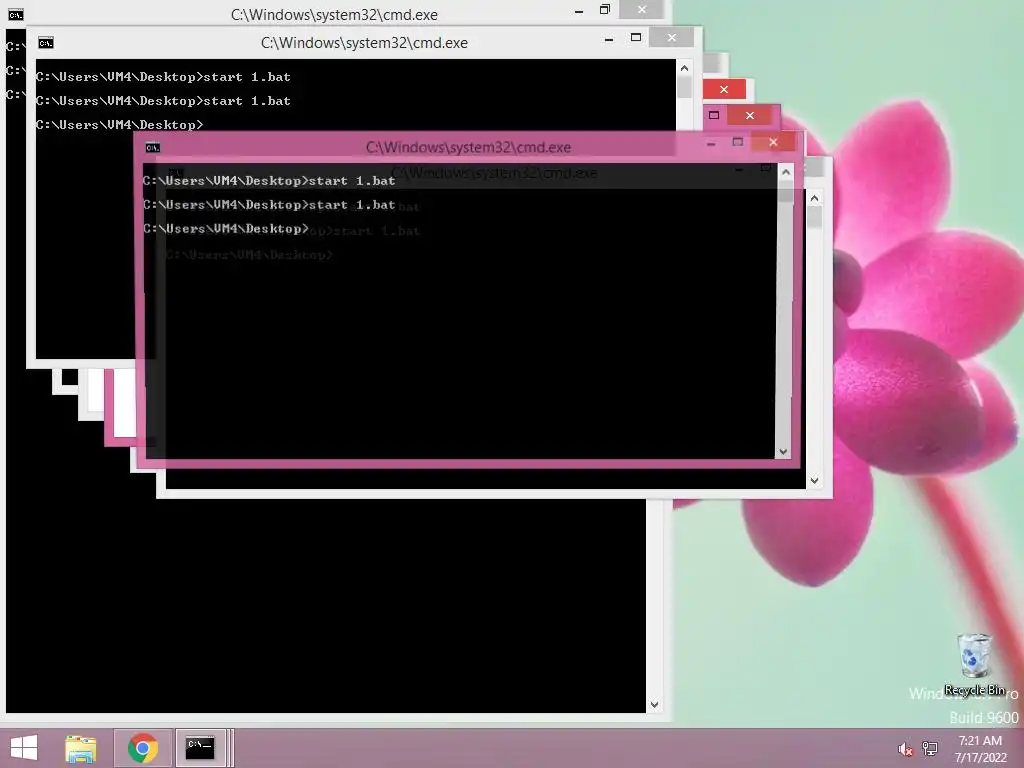Click the rearmost window's cmd.exe title text
This screenshot has width=1024, height=768.
pos(334,15)
